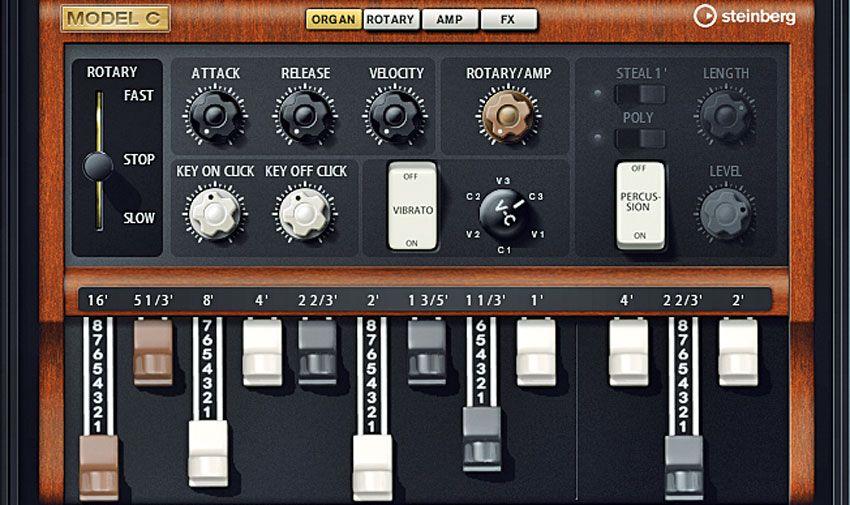Click the brown ROTARY/AMP knob
This screenshot has width=850, height=505.
coord(507,115)
